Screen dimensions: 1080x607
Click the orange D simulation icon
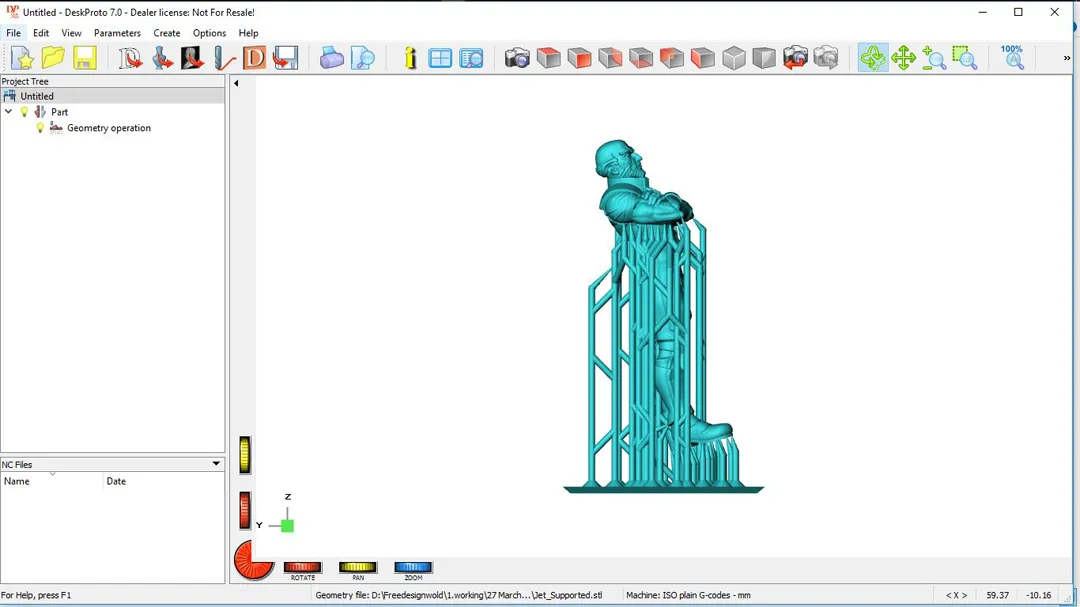(x=254, y=58)
